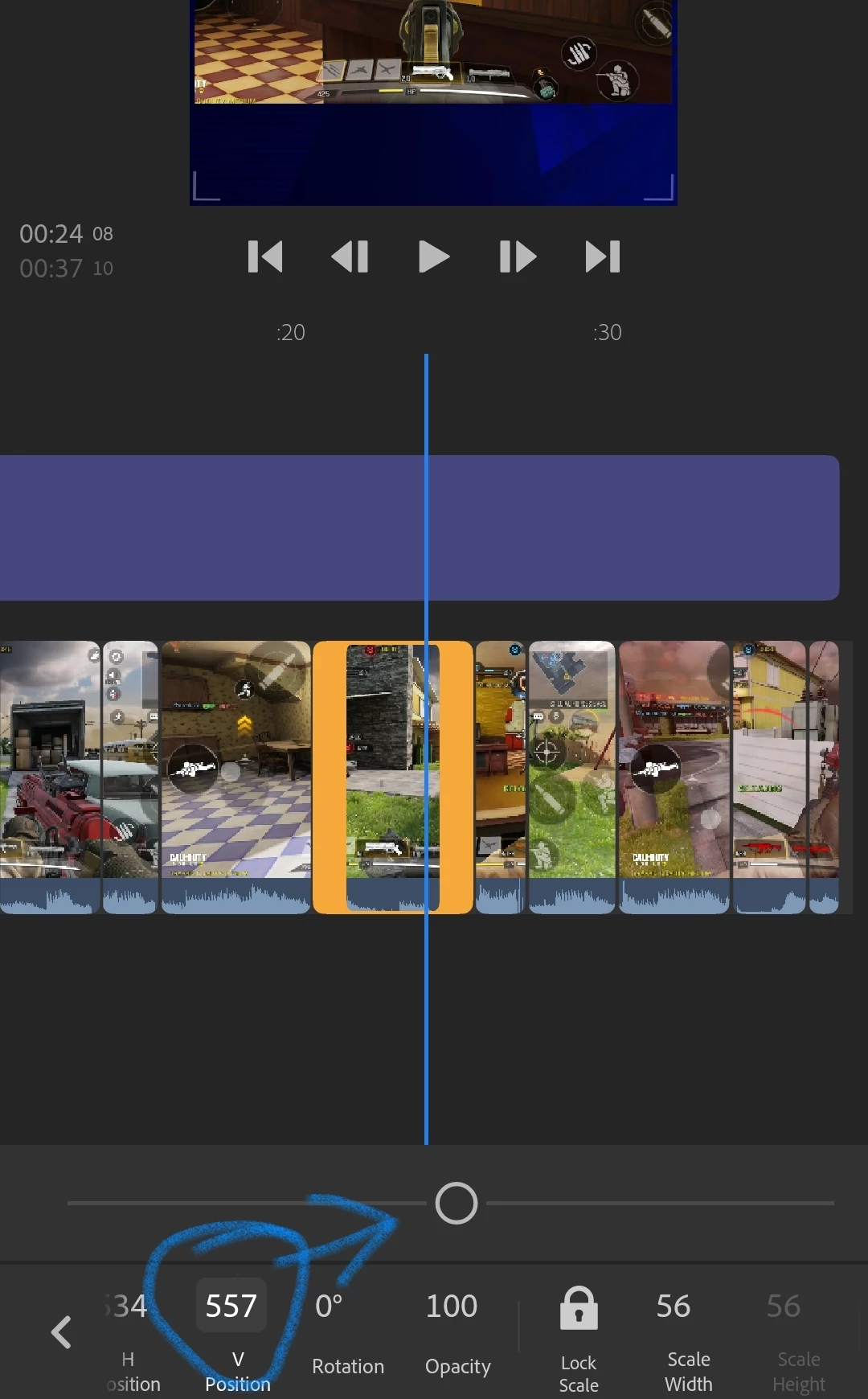The image size is (868, 1399).
Task: Select the purple title track clip
Action: [420, 527]
